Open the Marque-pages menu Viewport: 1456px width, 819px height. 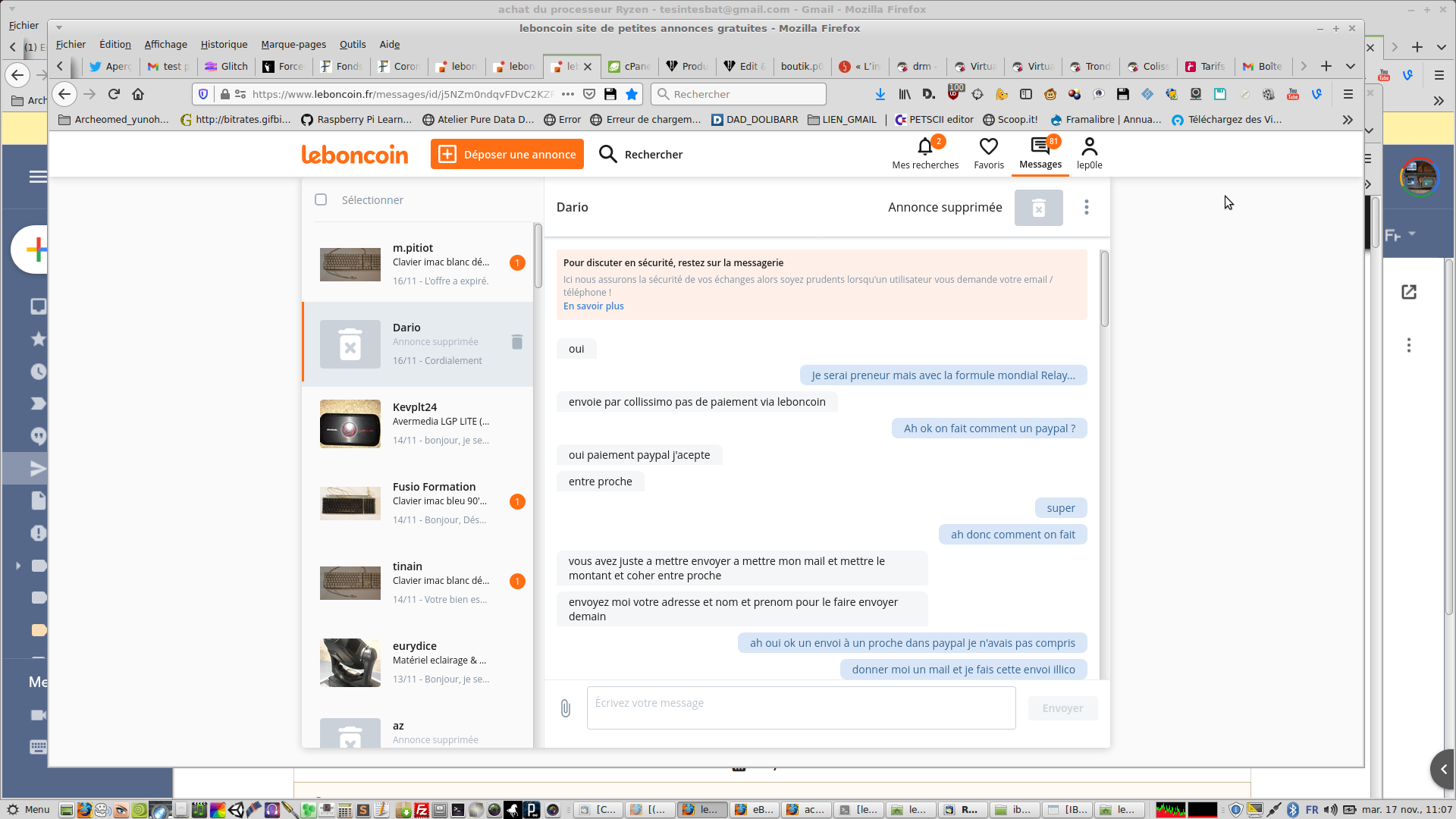(x=293, y=45)
